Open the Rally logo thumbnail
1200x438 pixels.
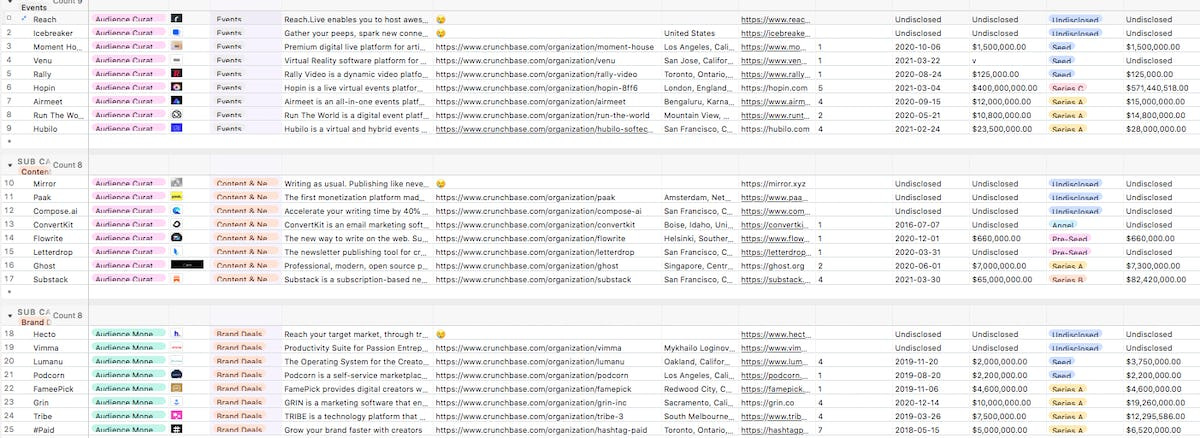(x=176, y=74)
